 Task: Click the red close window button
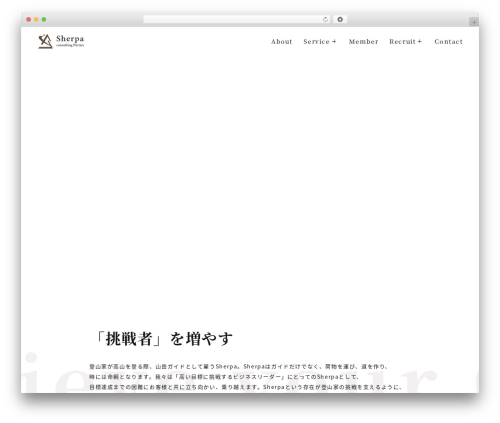click(x=29, y=19)
